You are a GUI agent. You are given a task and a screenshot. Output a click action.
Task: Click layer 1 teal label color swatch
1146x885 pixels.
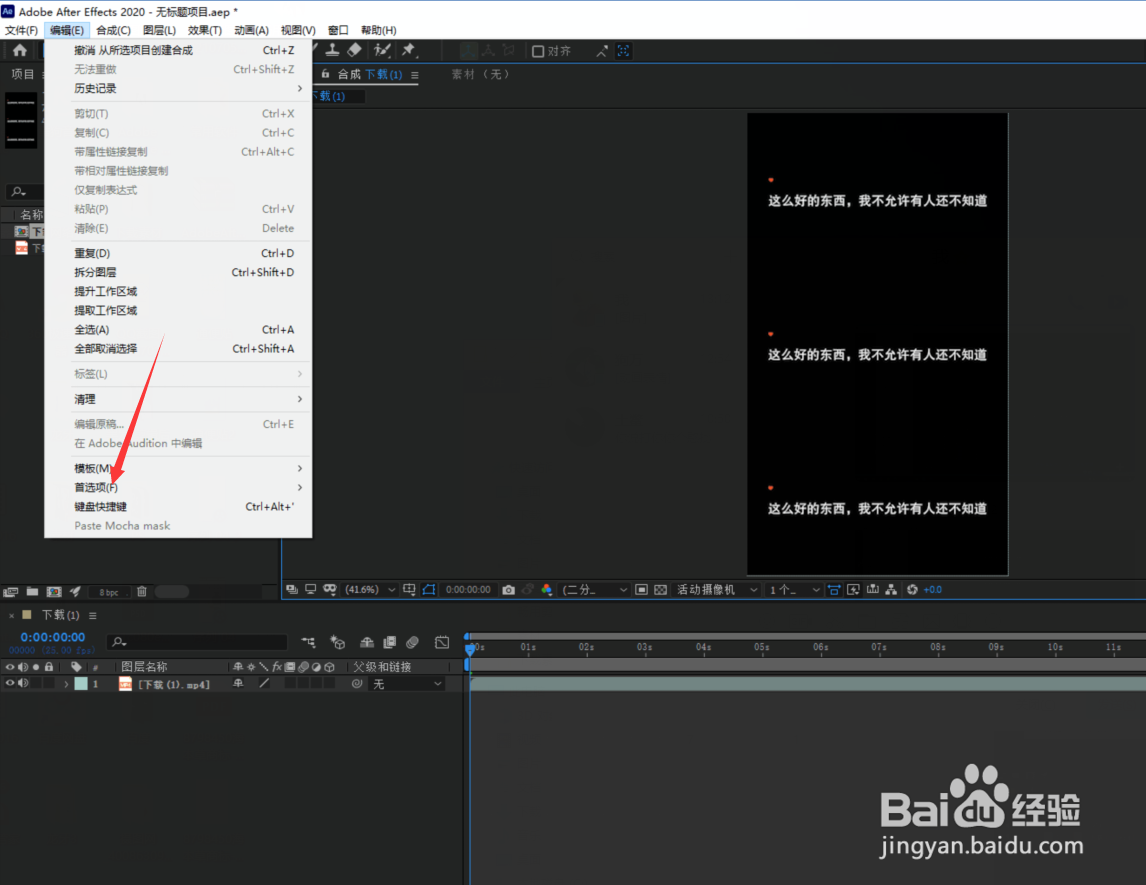(81, 683)
